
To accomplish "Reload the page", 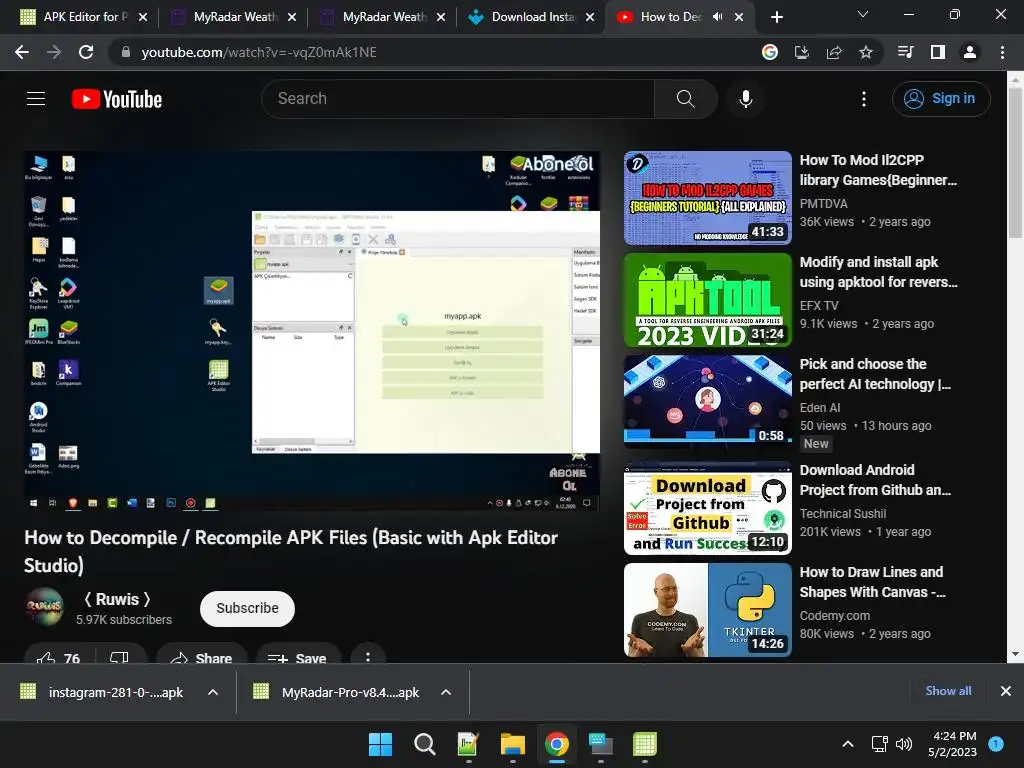I will pos(86,52).
